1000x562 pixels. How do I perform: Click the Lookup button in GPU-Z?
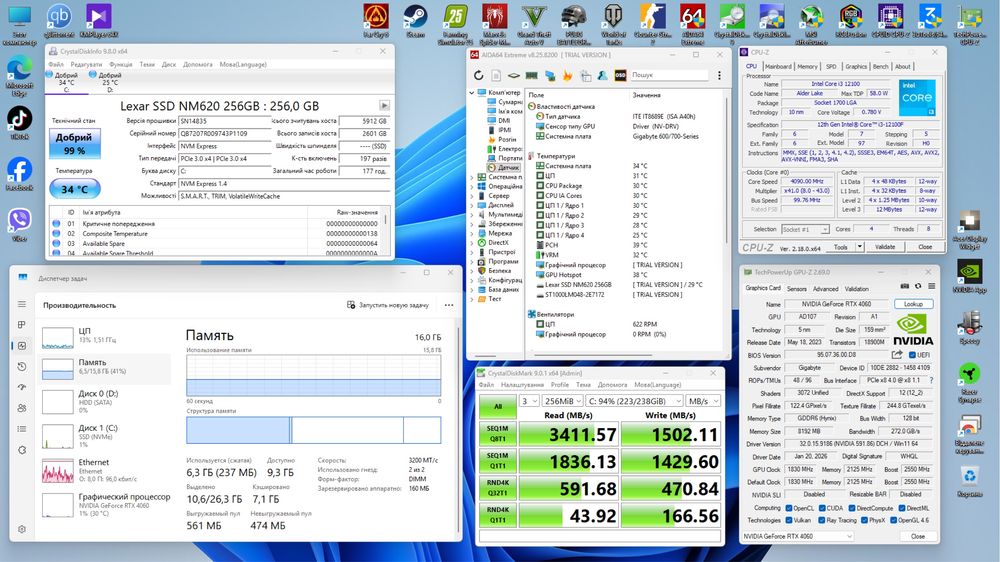point(913,304)
